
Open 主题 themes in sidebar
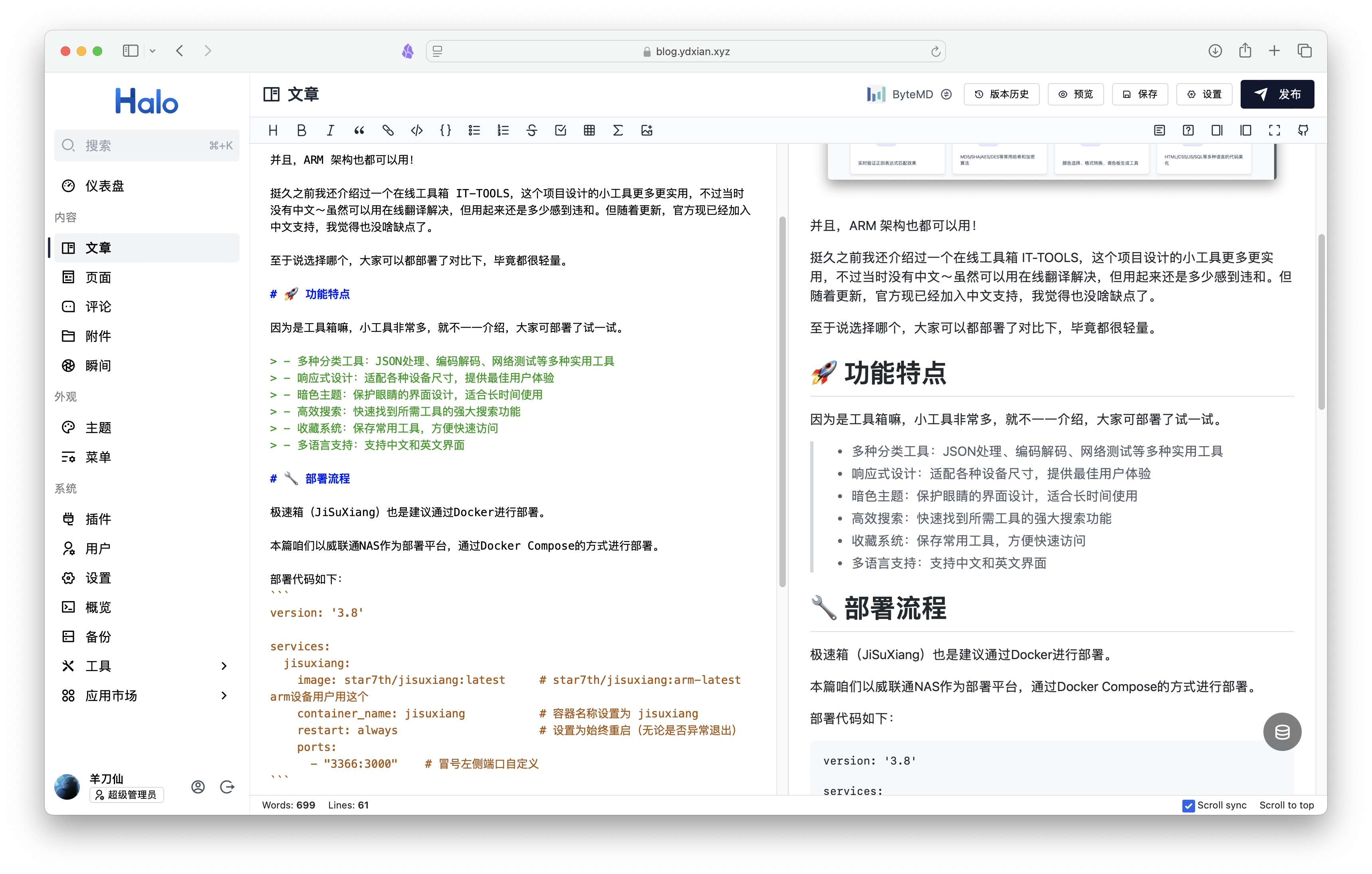pos(147,427)
